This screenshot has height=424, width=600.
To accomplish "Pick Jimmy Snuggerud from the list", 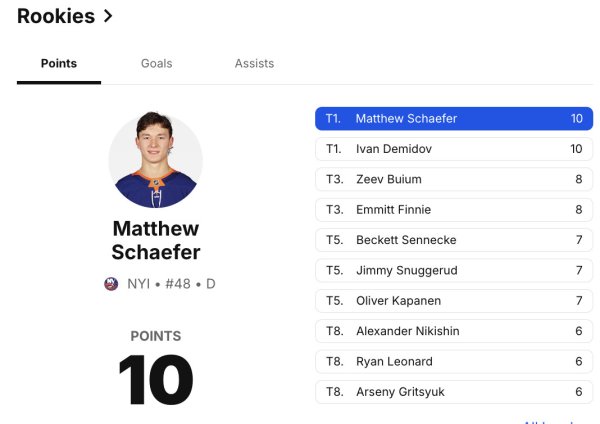I will (454, 271).
